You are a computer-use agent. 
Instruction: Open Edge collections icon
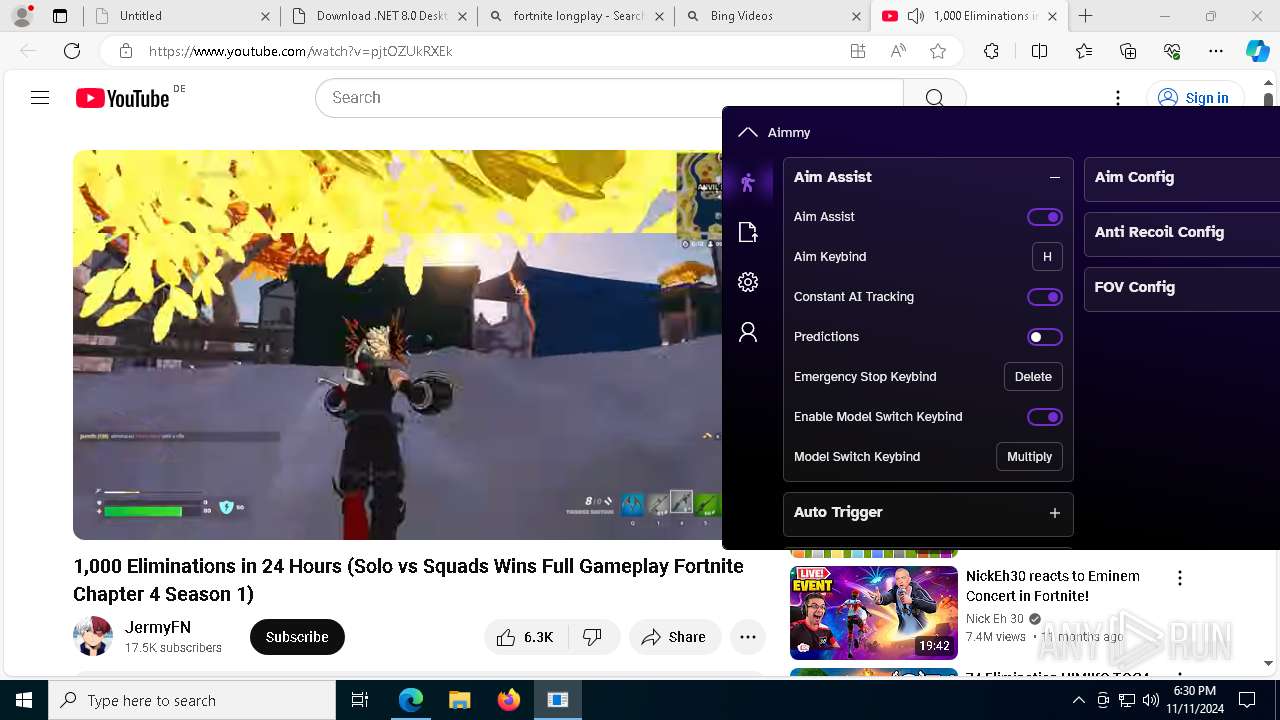point(1128,51)
